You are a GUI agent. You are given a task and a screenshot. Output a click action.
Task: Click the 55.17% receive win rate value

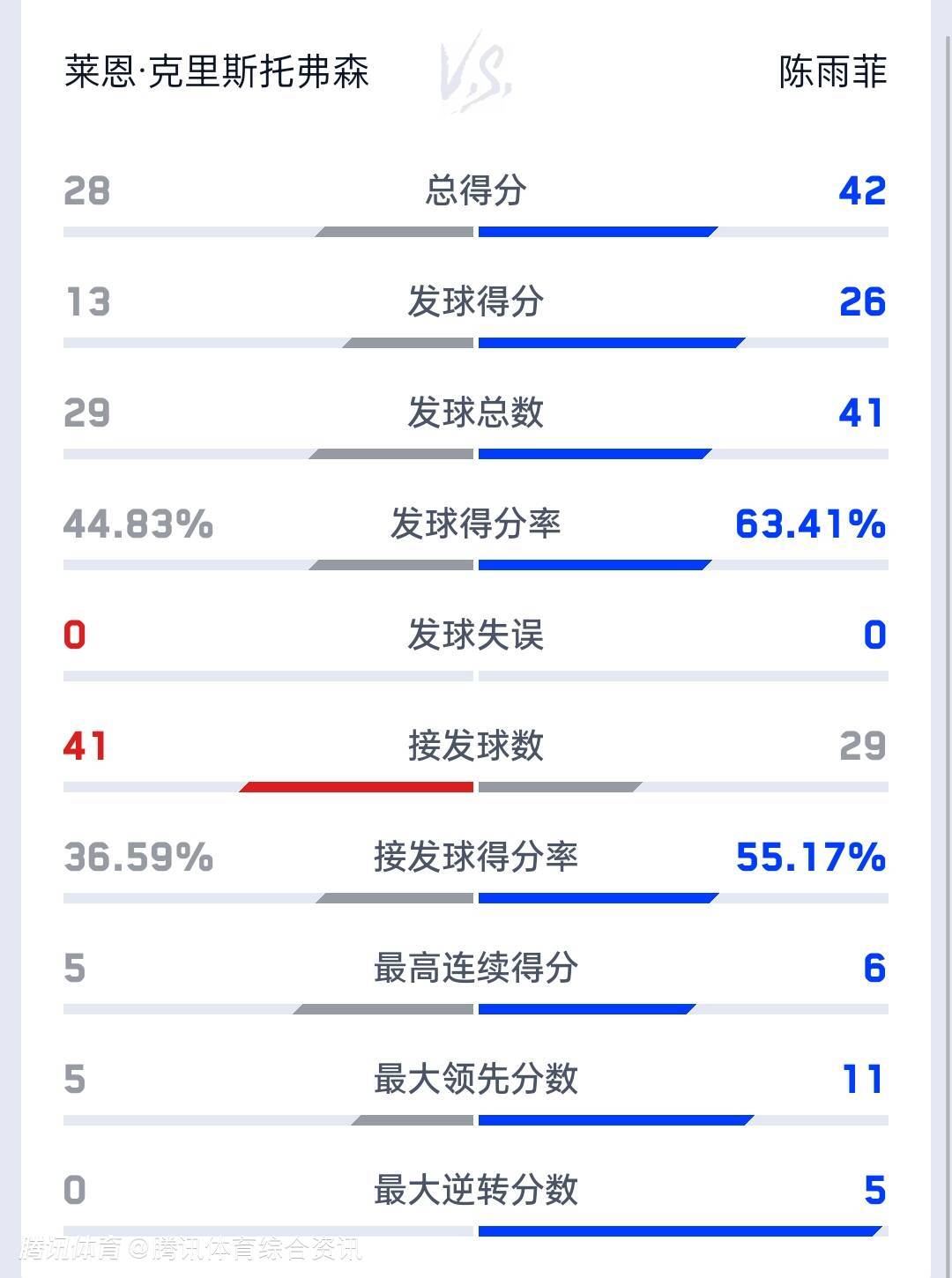point(810,857)
